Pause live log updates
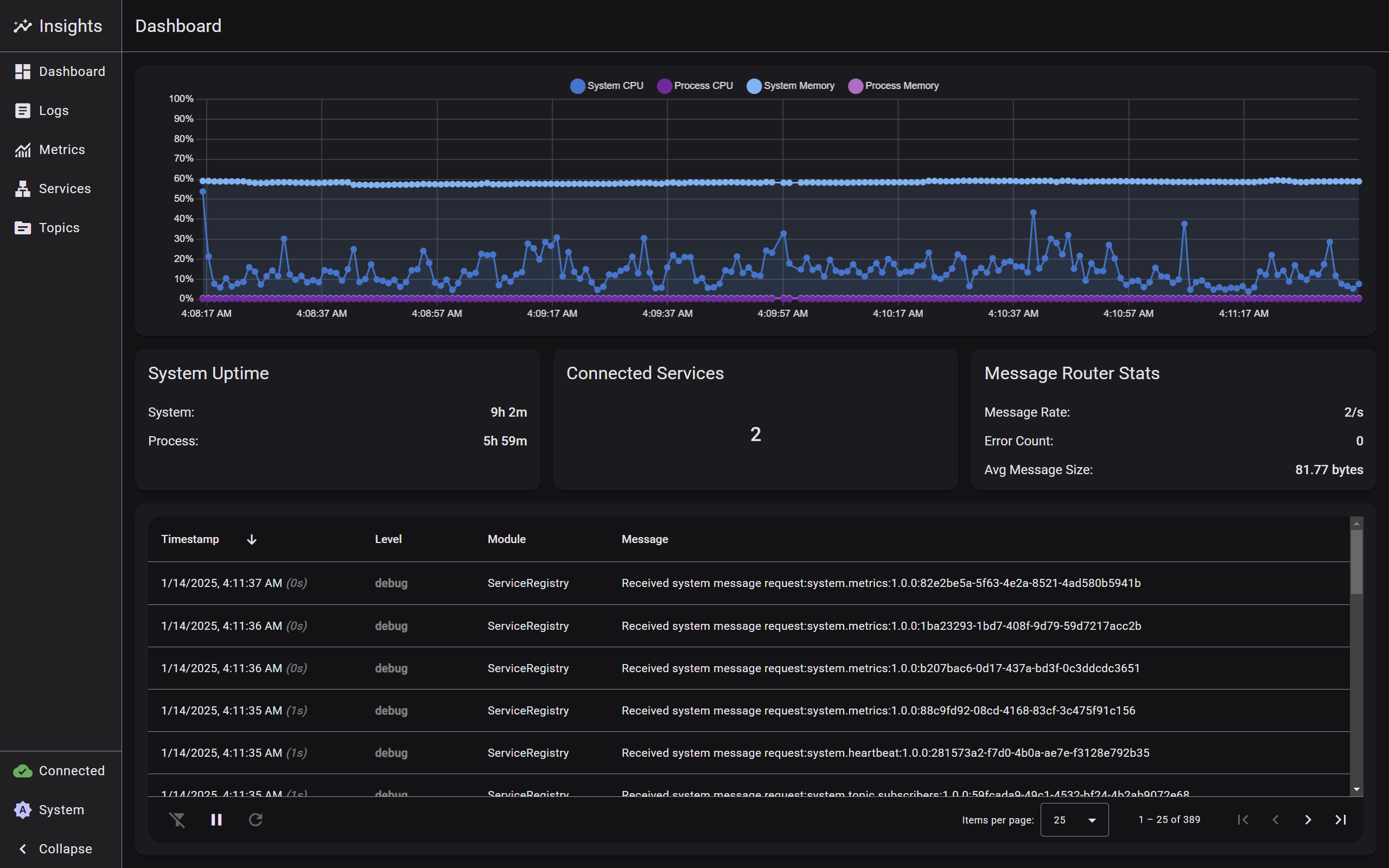 216,820
